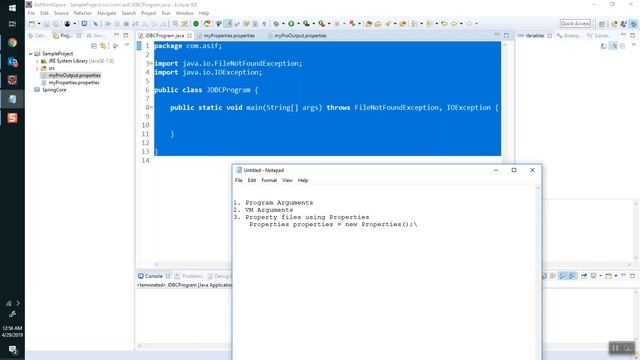
Task: Click the Collapse All icon in Project Explorer
Action: 94,46
